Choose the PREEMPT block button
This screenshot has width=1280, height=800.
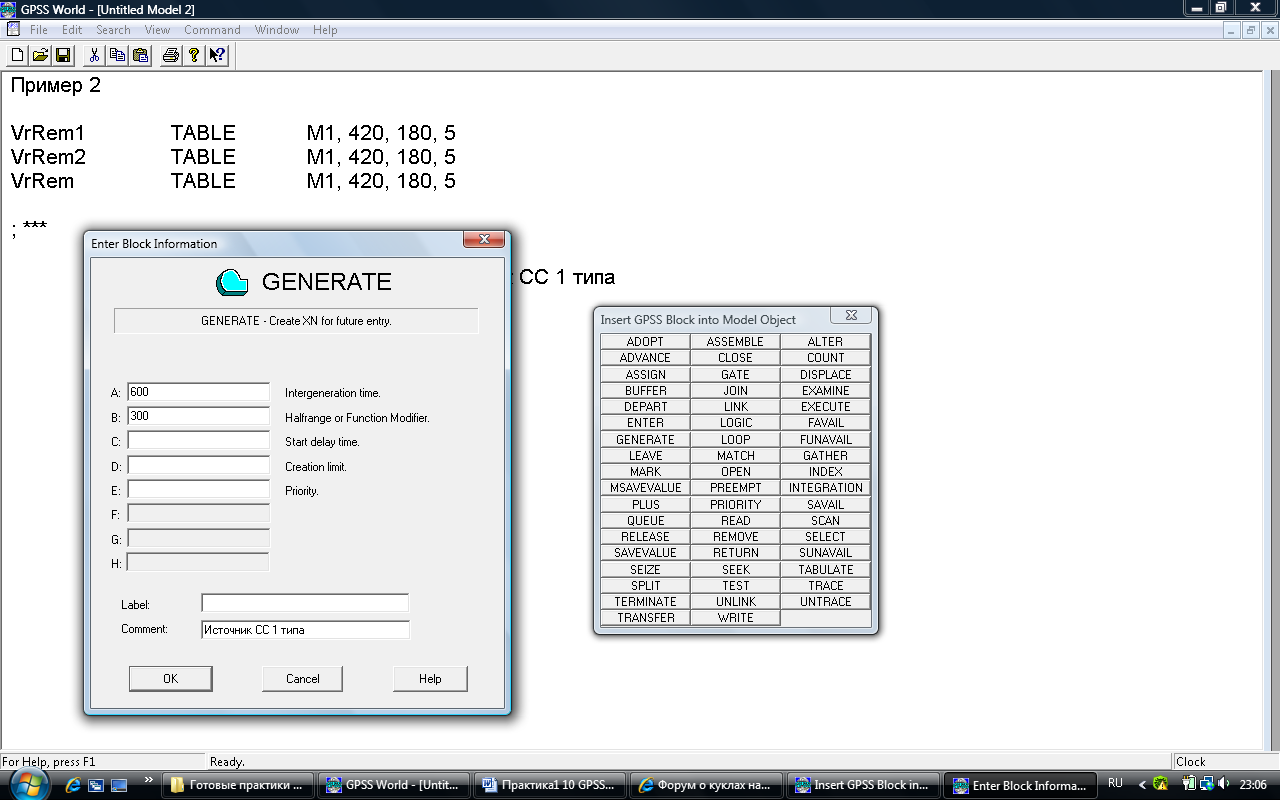coord(735,488)
